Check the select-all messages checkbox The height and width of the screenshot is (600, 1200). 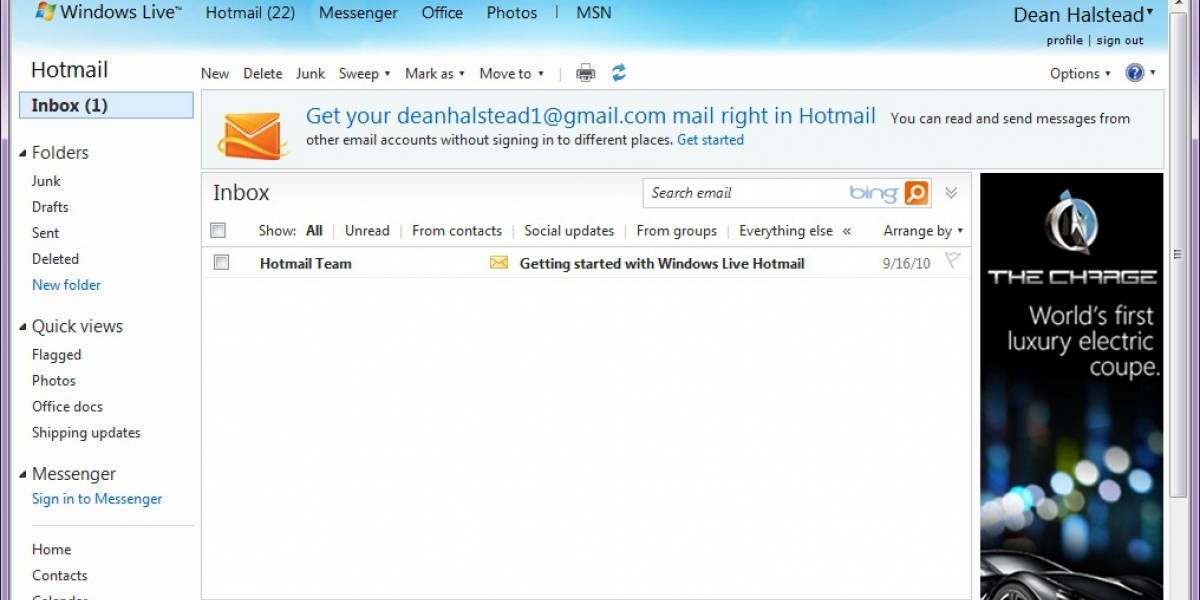tap(218, 230)
